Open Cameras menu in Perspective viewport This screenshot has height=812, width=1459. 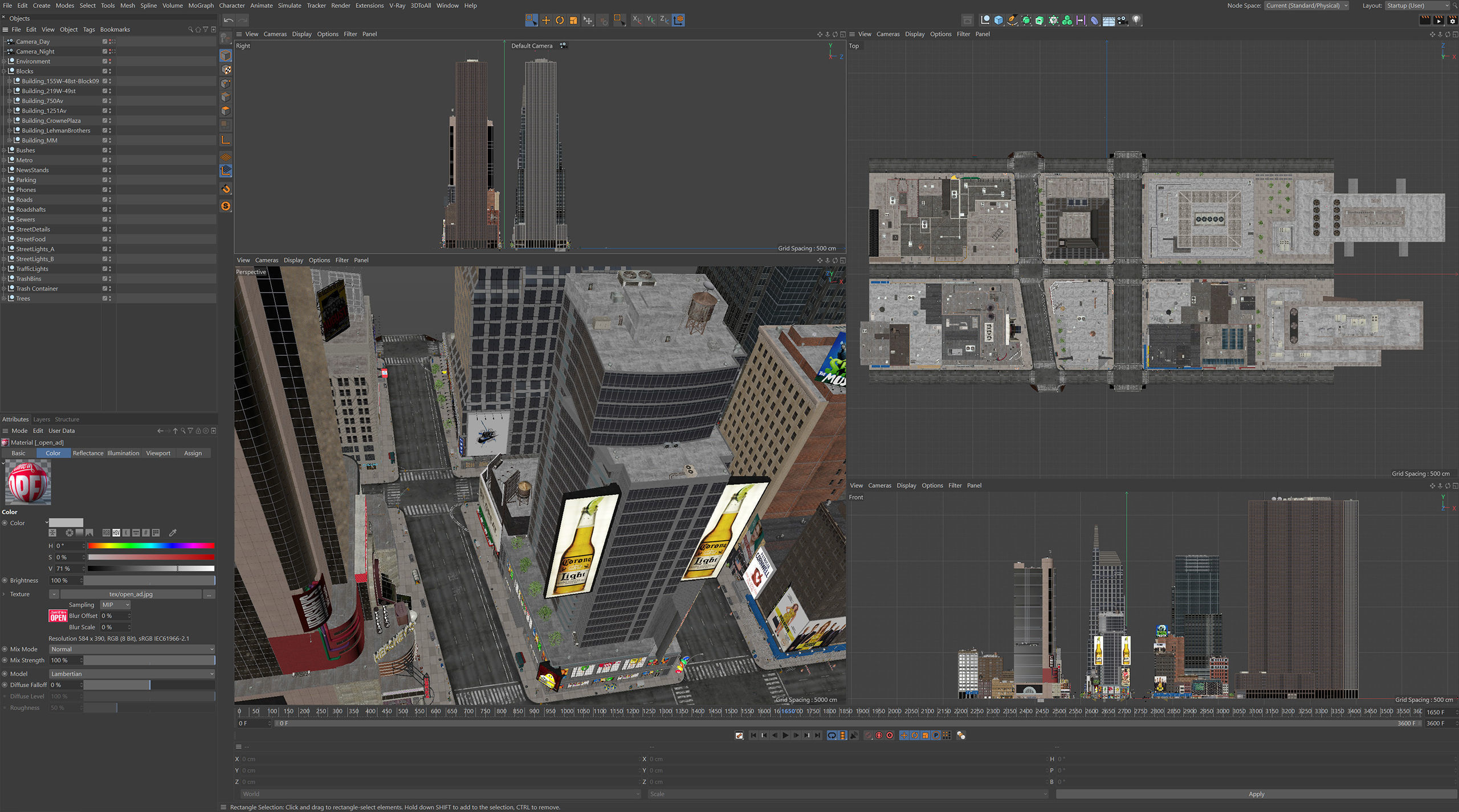point(267,260)
